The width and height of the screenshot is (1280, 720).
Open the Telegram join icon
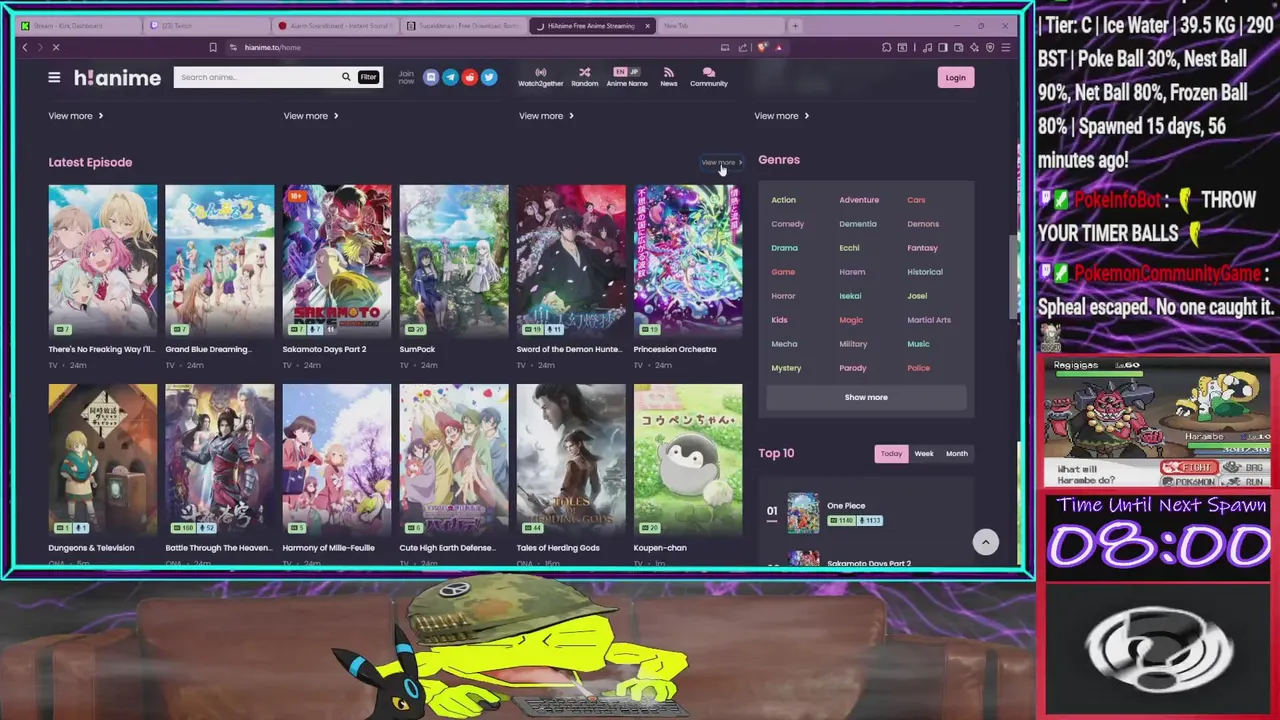pos(450,77)
